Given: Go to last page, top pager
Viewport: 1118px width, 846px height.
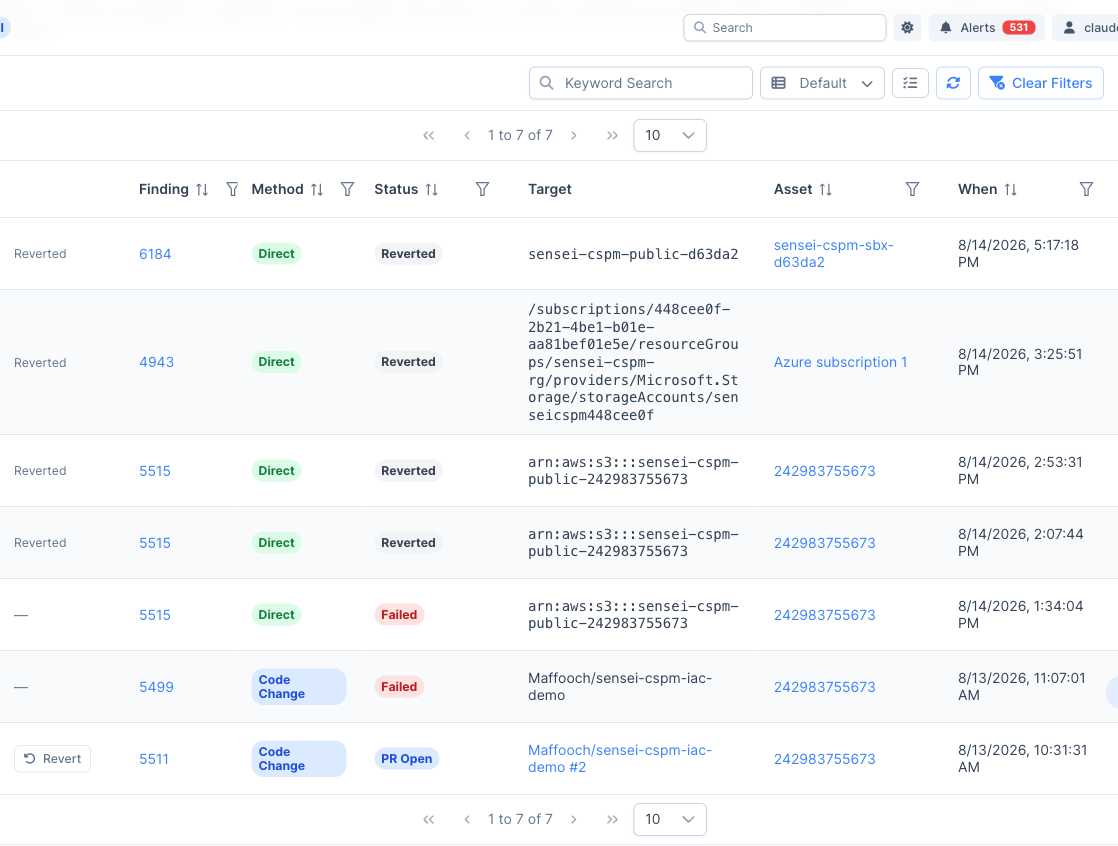Looking at the screenshot, I should [612, 135].
